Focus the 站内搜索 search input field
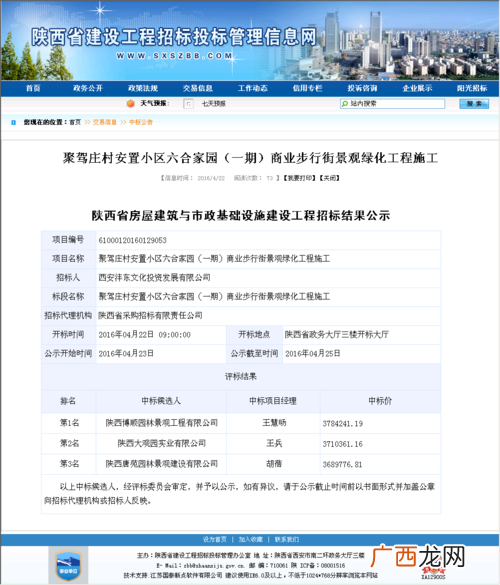This screenshot has height=585, width=500. 393,103
